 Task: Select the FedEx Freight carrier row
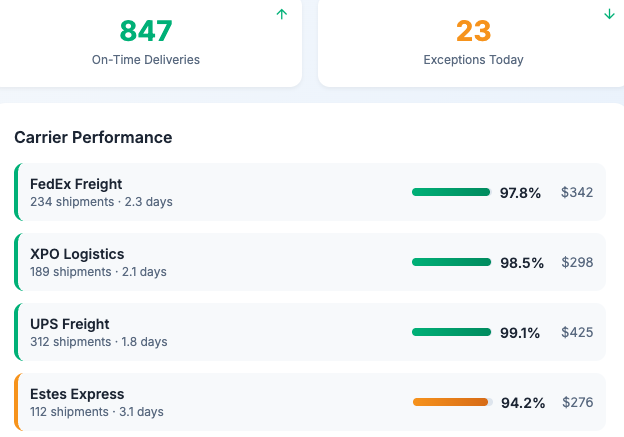[x=310, y=192]
